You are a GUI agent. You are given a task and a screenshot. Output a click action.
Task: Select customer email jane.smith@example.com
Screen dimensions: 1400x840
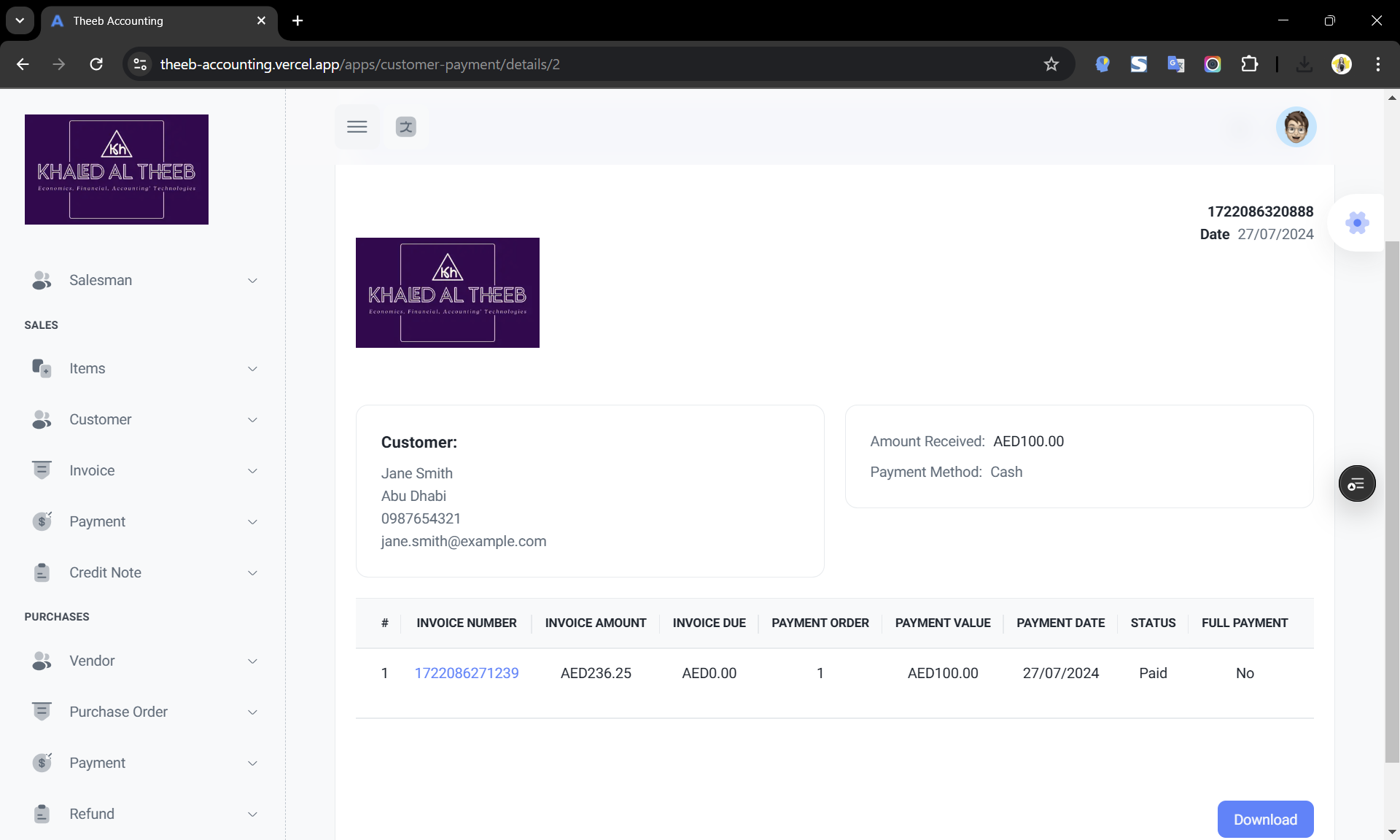click(464, 541)
